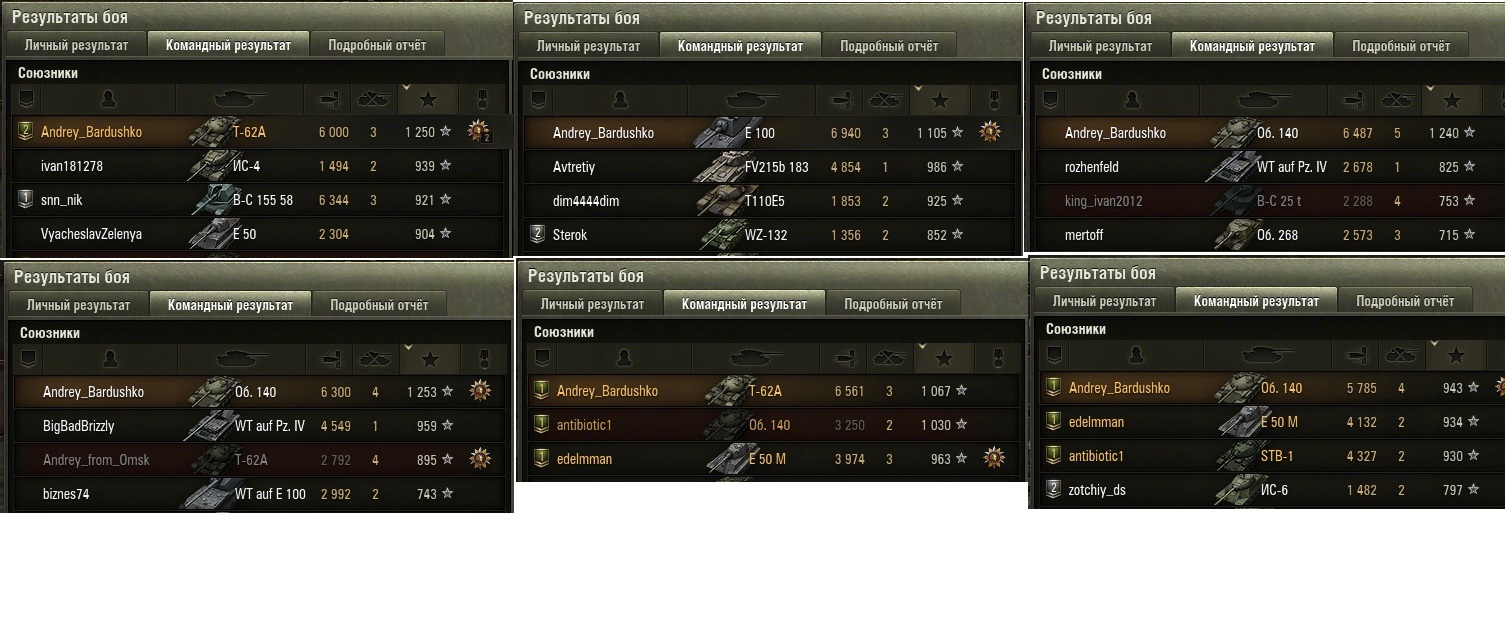Select the dim4444dim T110E5 row
The height and width of the screenshot is (641, 1505).
[768, 201]
